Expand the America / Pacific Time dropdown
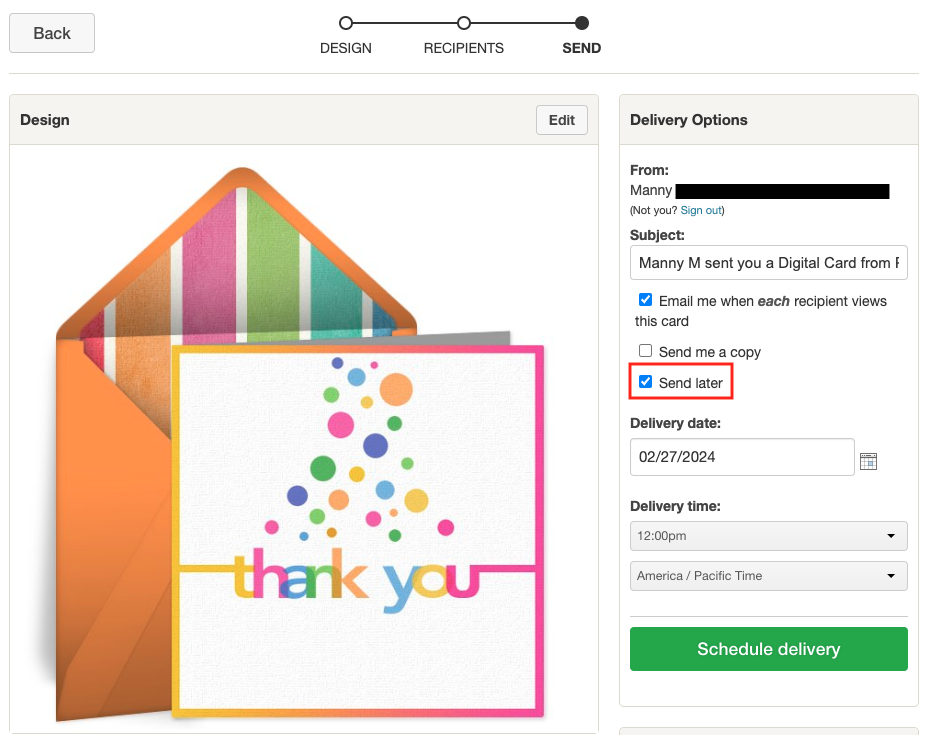The height and width of the screenshot is (735, 936). 768,576
